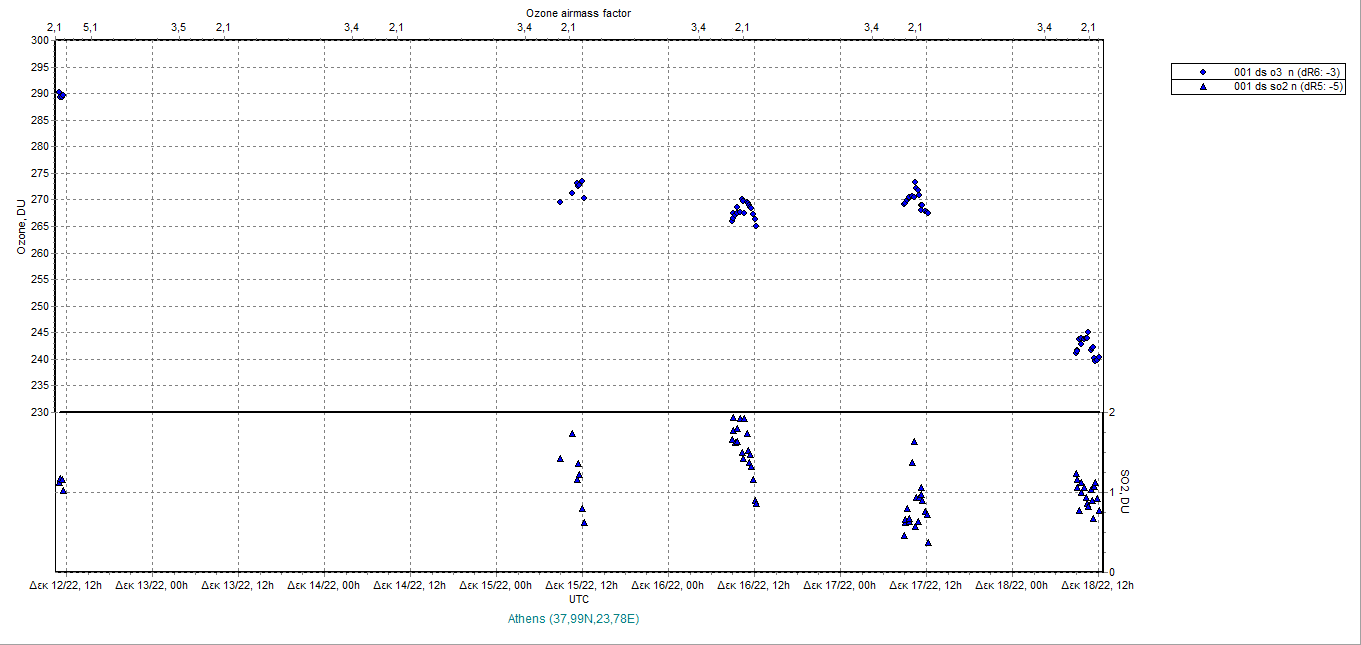Click the 'Δεκ 13/22, 00h' time axis label
1361x645 pixels.
click(x=152, y=586)
